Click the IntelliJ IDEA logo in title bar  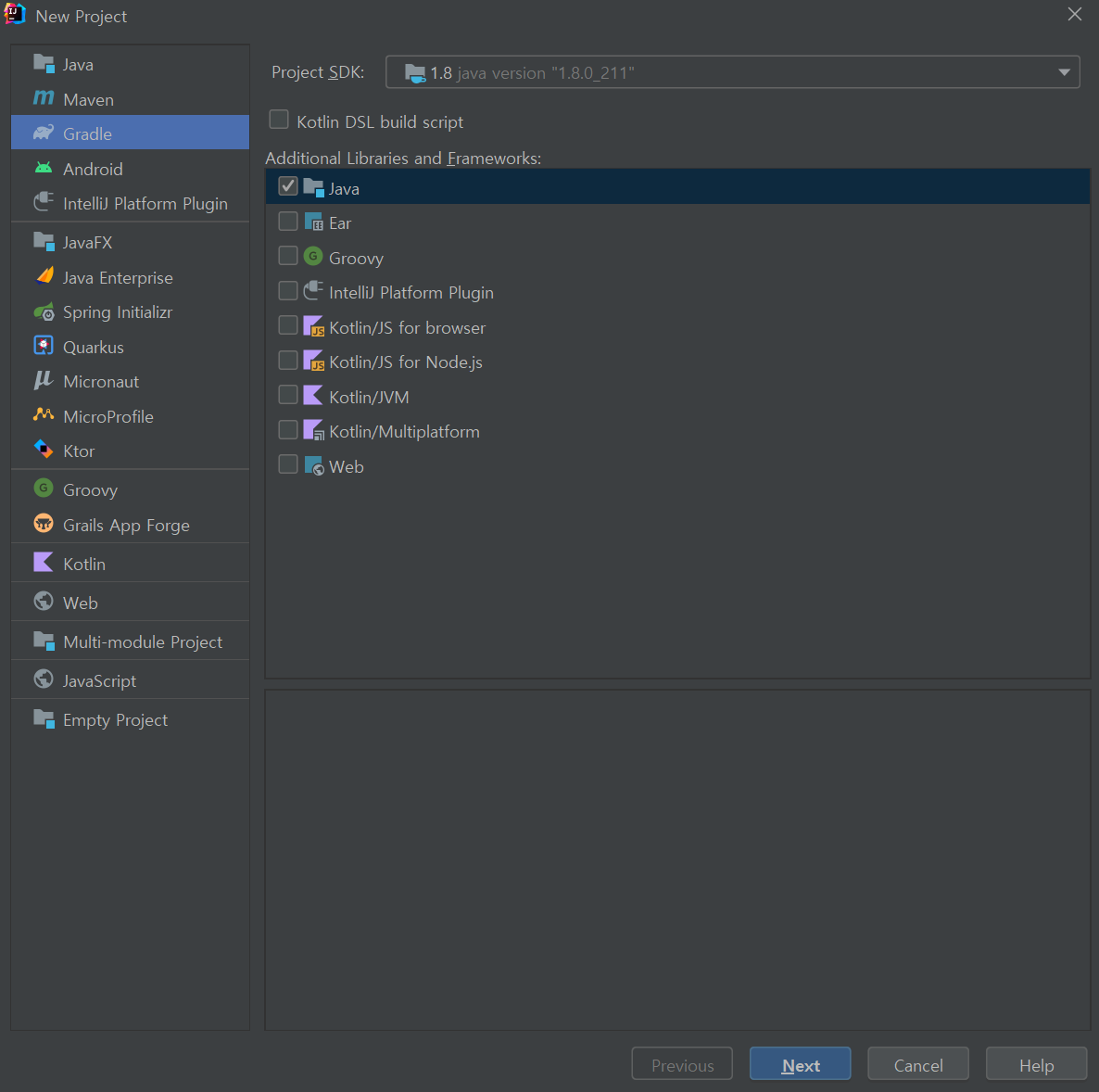(15, 14)
